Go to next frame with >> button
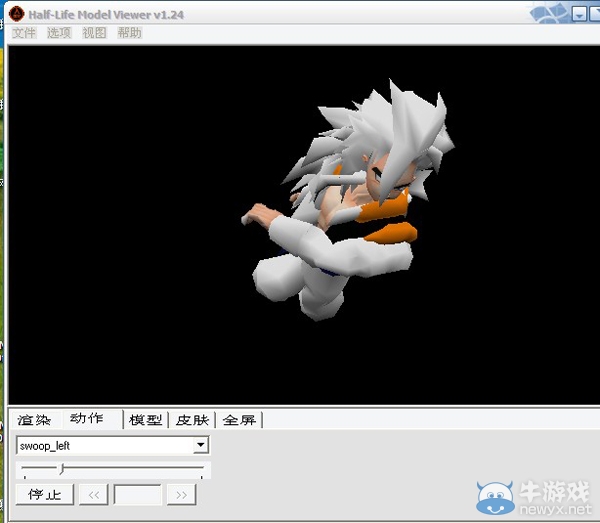600x523 pixels. click(181, 495)
